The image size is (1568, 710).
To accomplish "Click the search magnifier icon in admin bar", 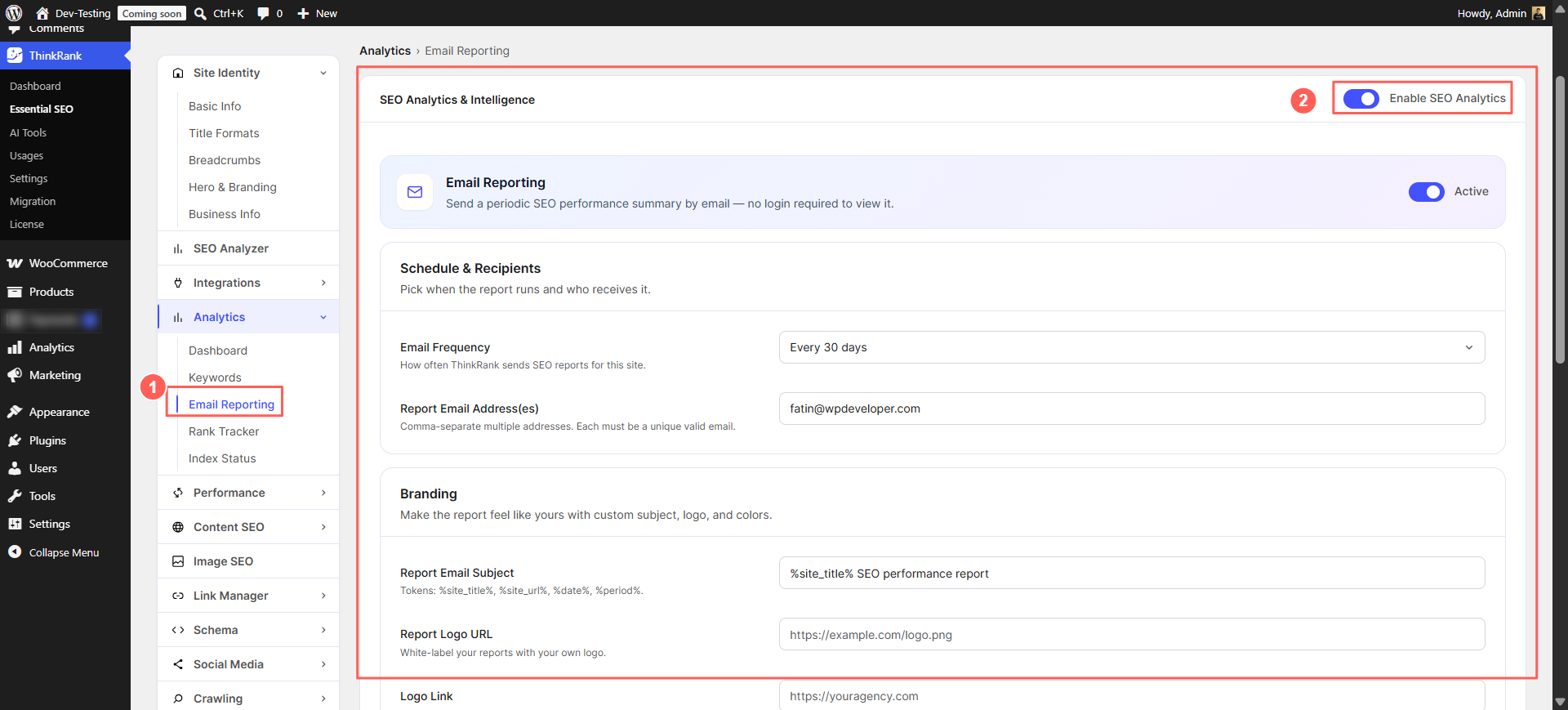I will click(200, 13).
